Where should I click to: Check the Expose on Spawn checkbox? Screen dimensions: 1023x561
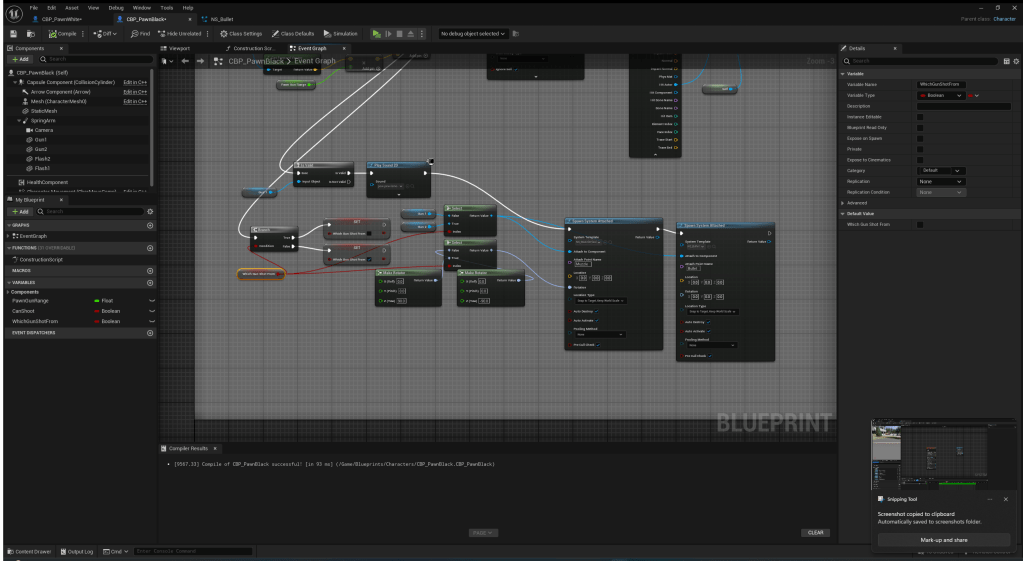pos(921,139)
